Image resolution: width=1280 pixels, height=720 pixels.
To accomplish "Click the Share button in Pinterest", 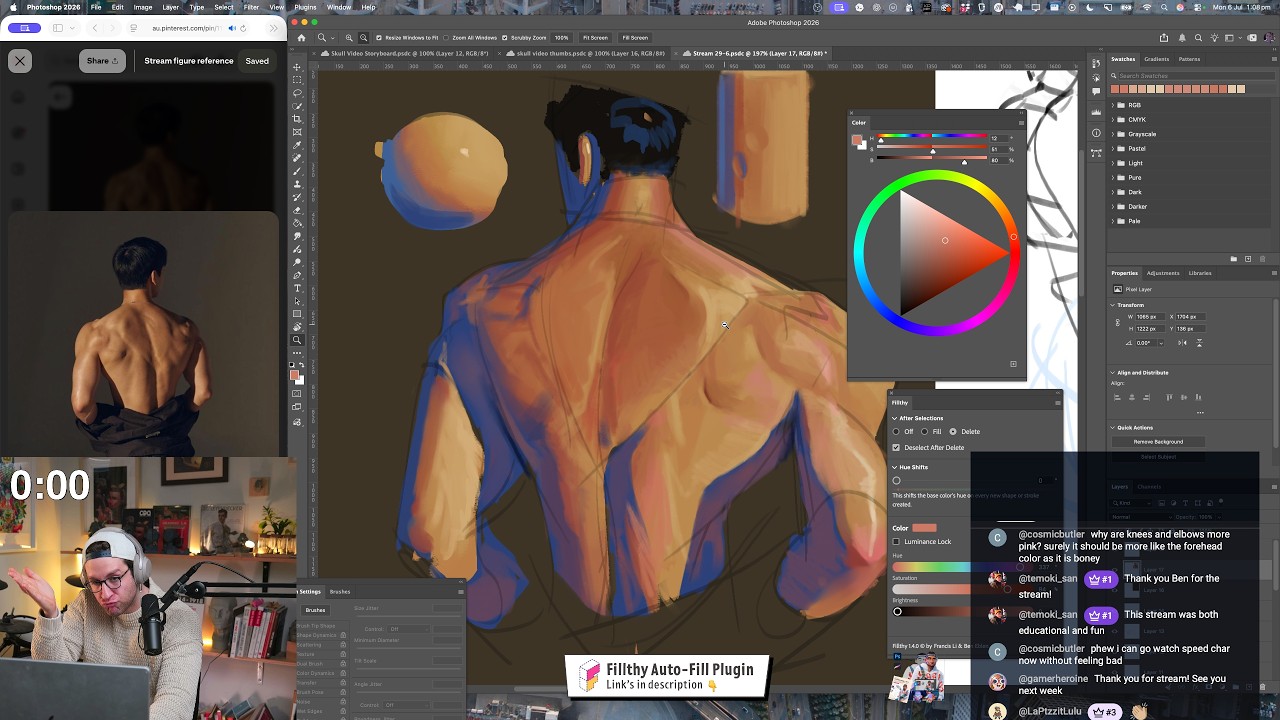I will (102, 61).
